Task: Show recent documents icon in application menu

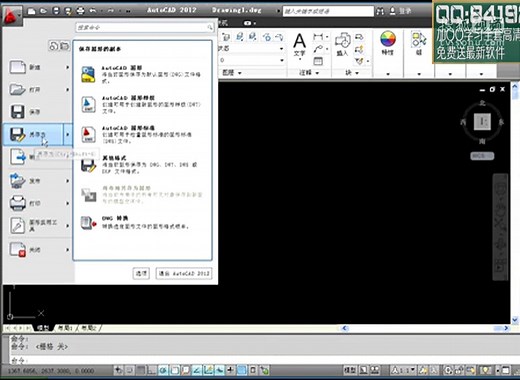Action: point(53,46)
